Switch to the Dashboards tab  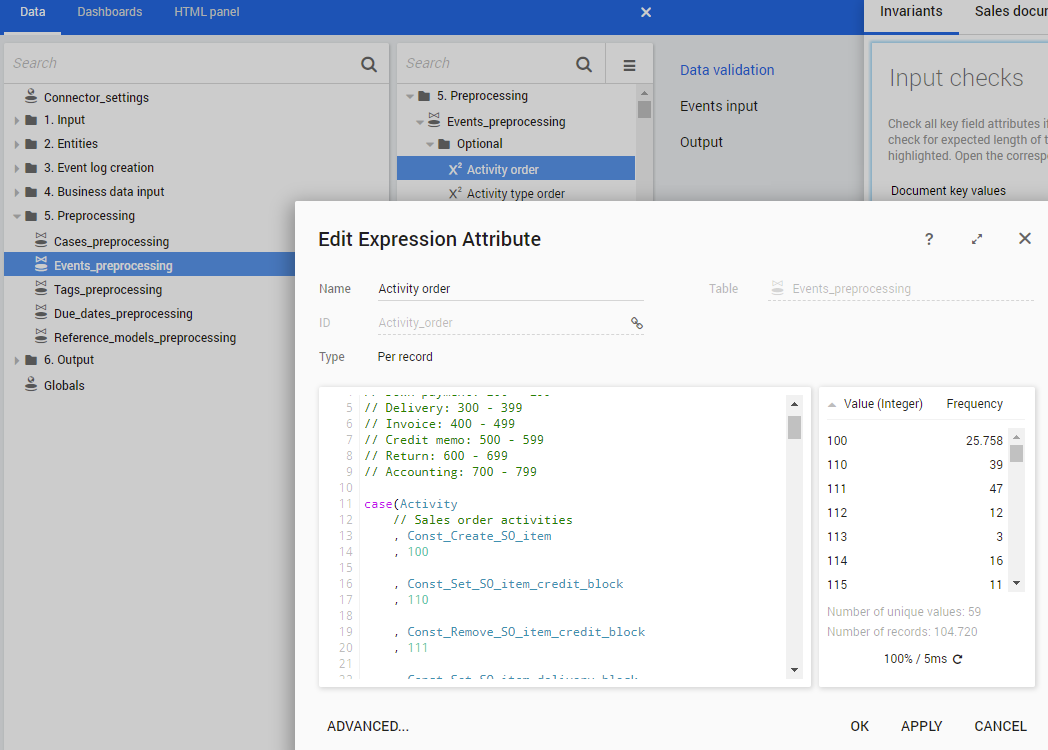click(x=109, y=12)
